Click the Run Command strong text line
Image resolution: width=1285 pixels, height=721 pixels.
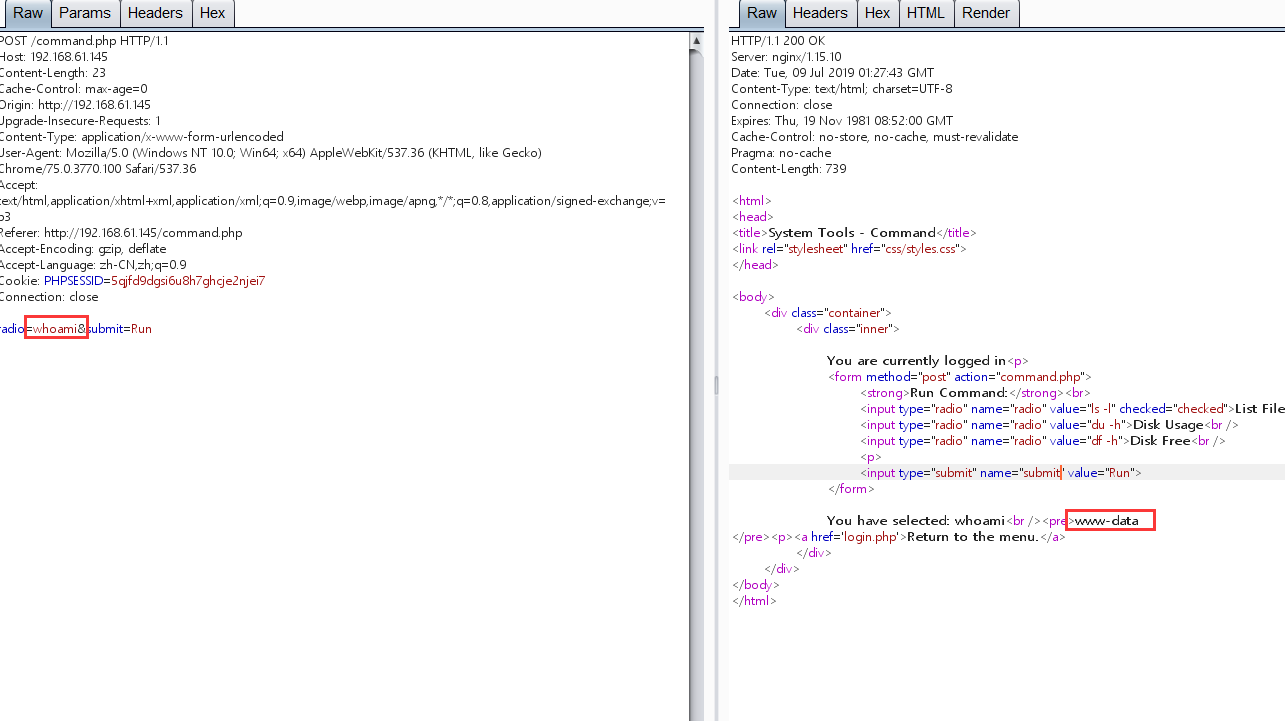[975, 393]
